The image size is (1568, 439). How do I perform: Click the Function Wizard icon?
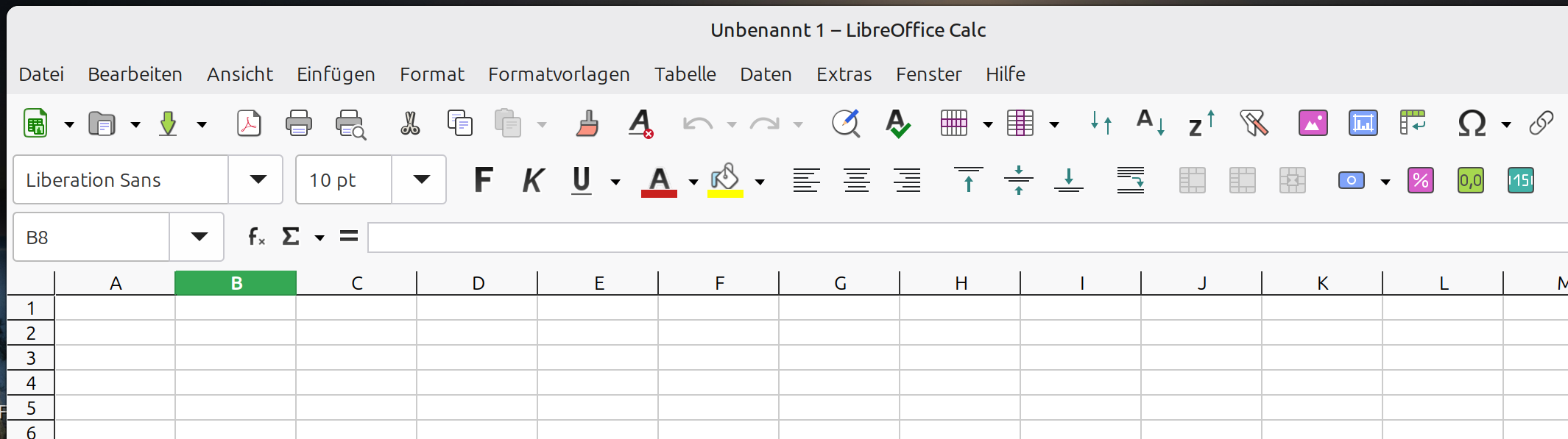255,237
